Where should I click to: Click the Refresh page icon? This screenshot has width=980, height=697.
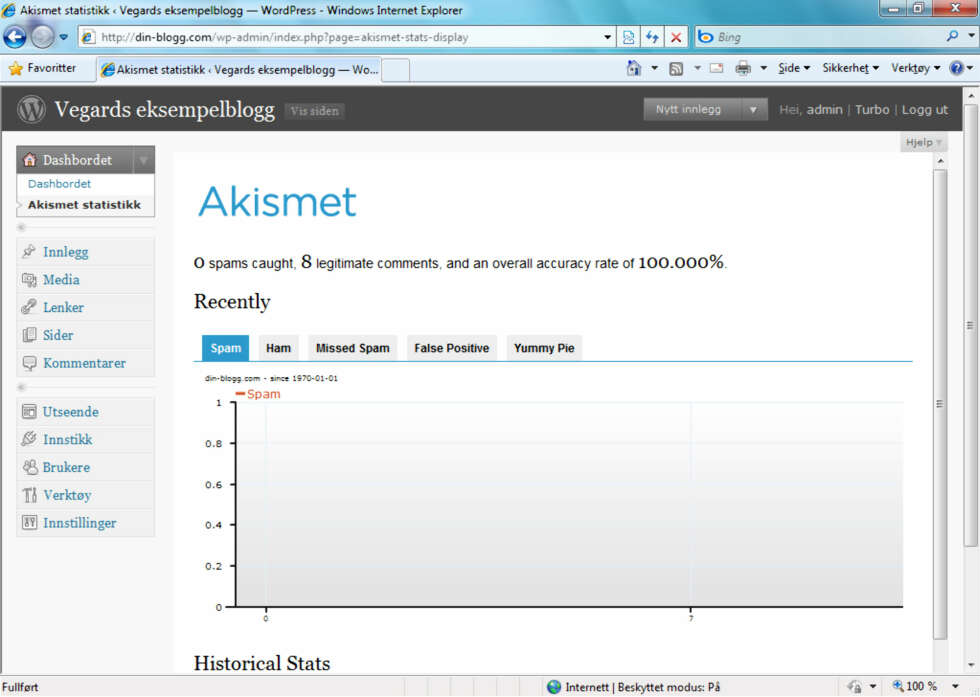[652, 37]
